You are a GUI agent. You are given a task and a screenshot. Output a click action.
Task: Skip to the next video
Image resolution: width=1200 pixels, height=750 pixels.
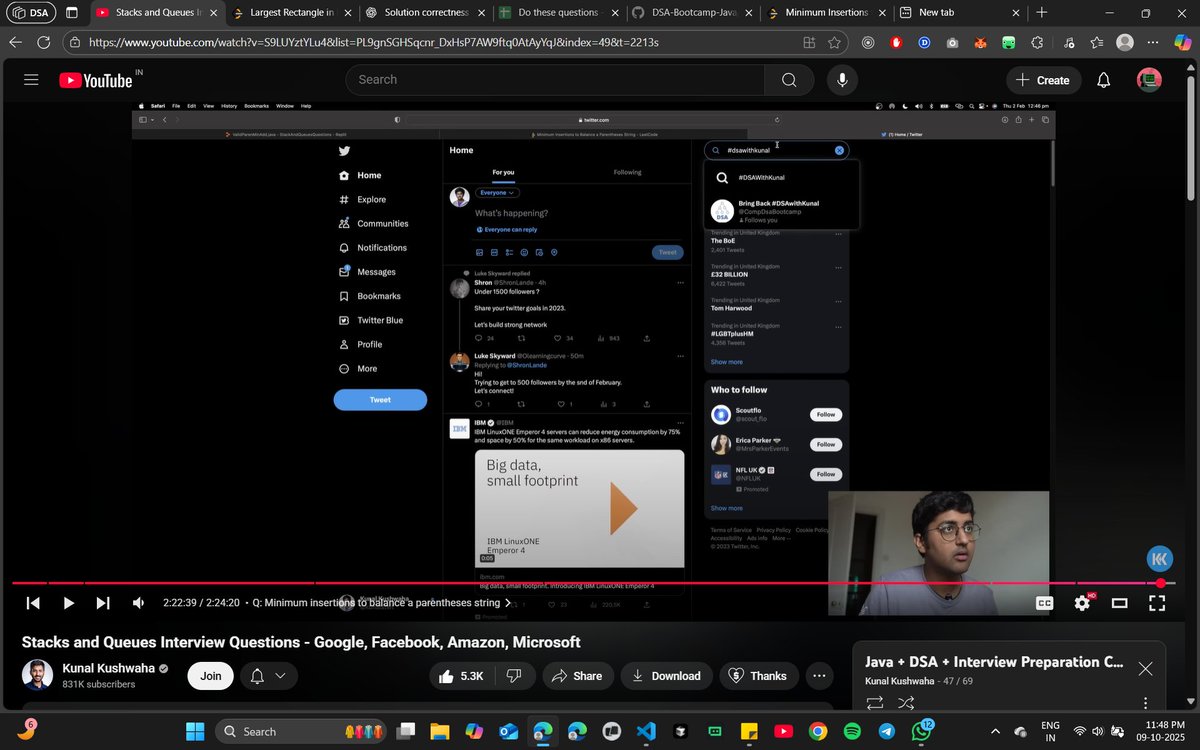[103, 603]
